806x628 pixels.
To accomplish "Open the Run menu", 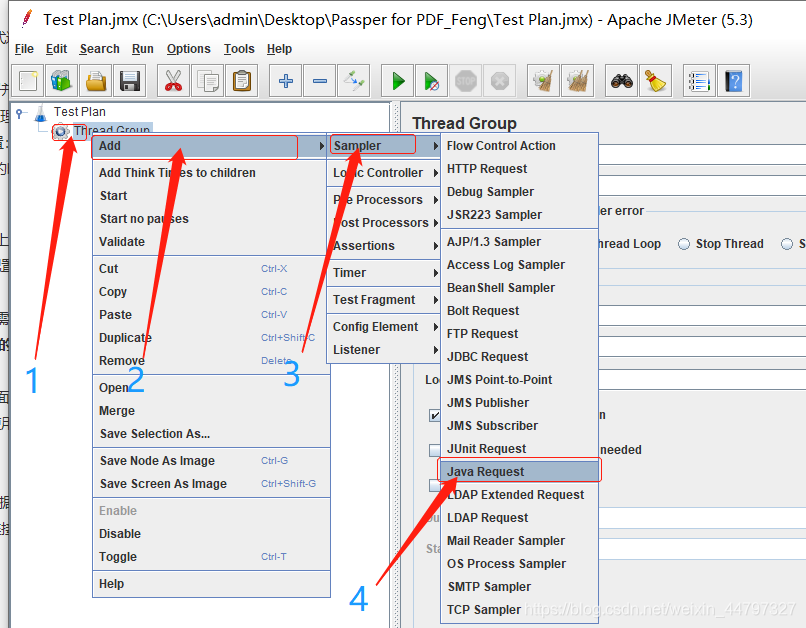I will [x=142, y=49].
